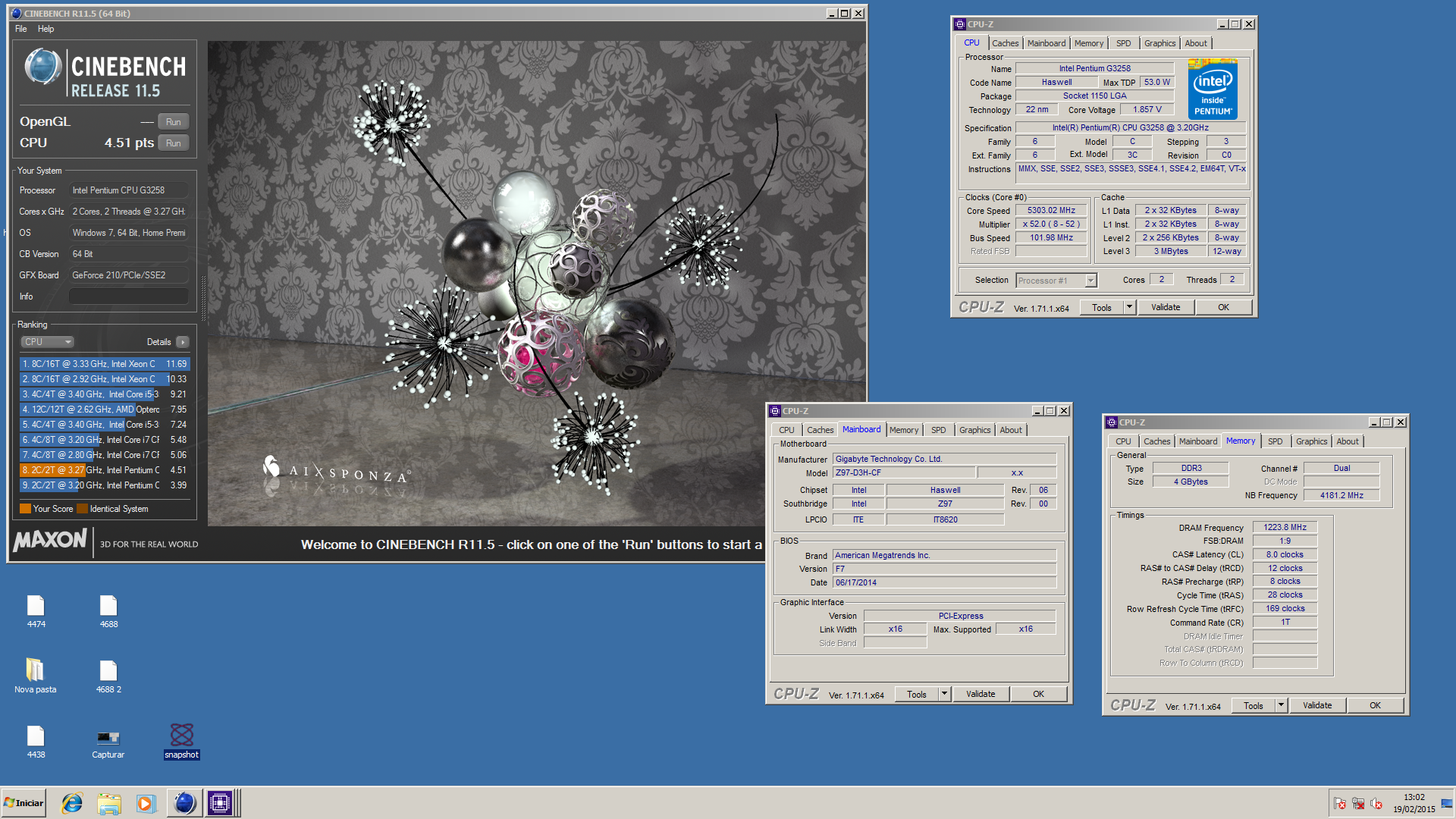Click the title bar icon of the CPU-Z Memory window

pyautogui.click(x=1112, y=422)
